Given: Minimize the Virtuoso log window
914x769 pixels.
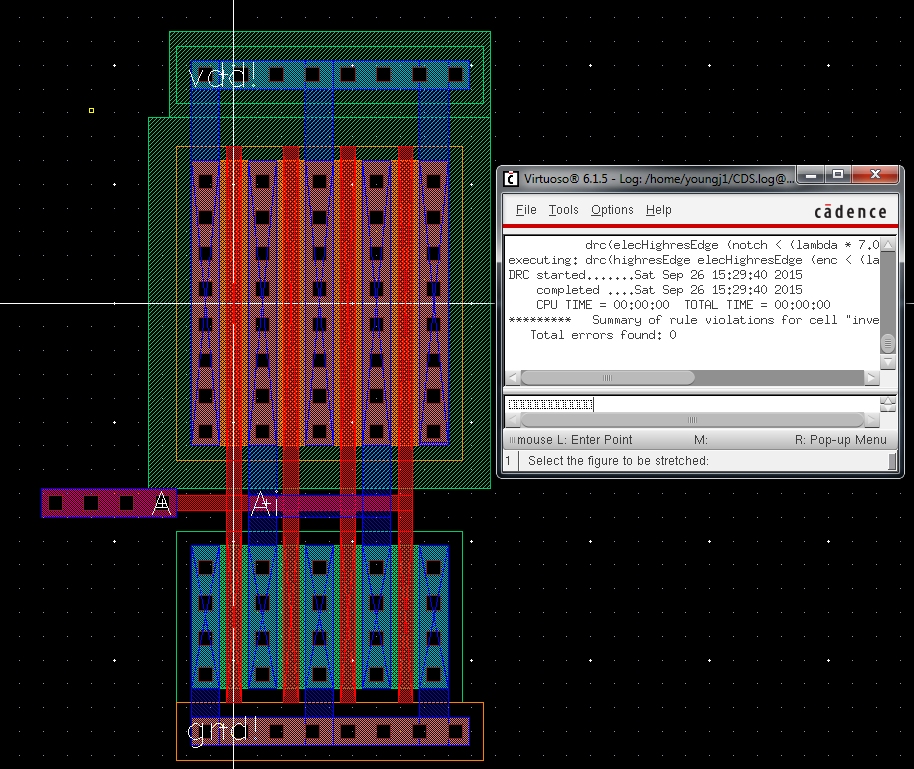Looking at the screenshot, I should [811, 176].
